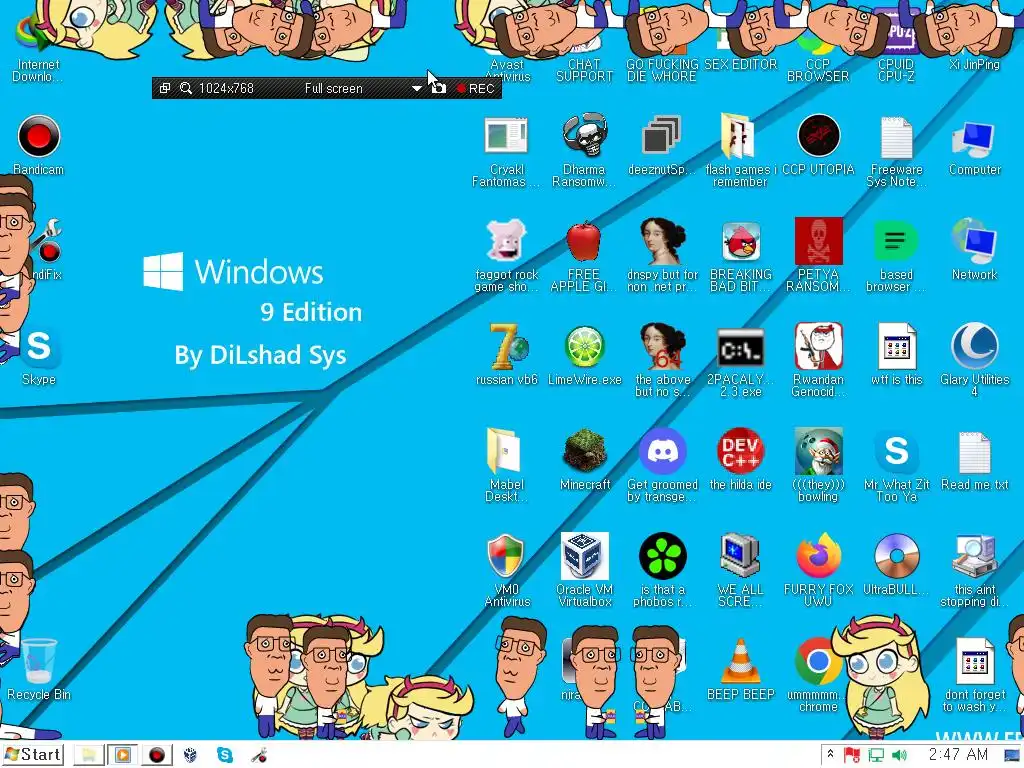The height and width of the screenshot is (768, 1024).
Task: Open 'the hilda ide' Dev C++ icon
Action: click(741, 452)
